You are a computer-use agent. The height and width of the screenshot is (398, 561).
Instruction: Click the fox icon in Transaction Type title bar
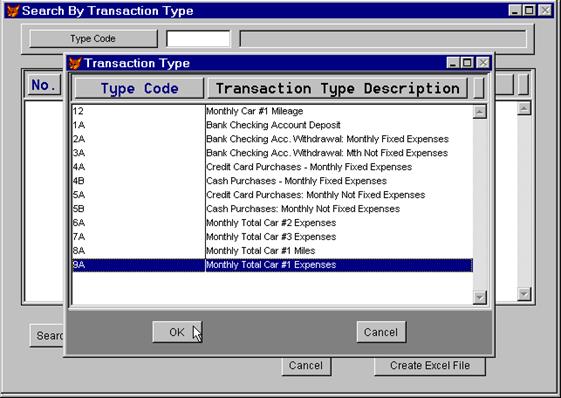[75, 63]
